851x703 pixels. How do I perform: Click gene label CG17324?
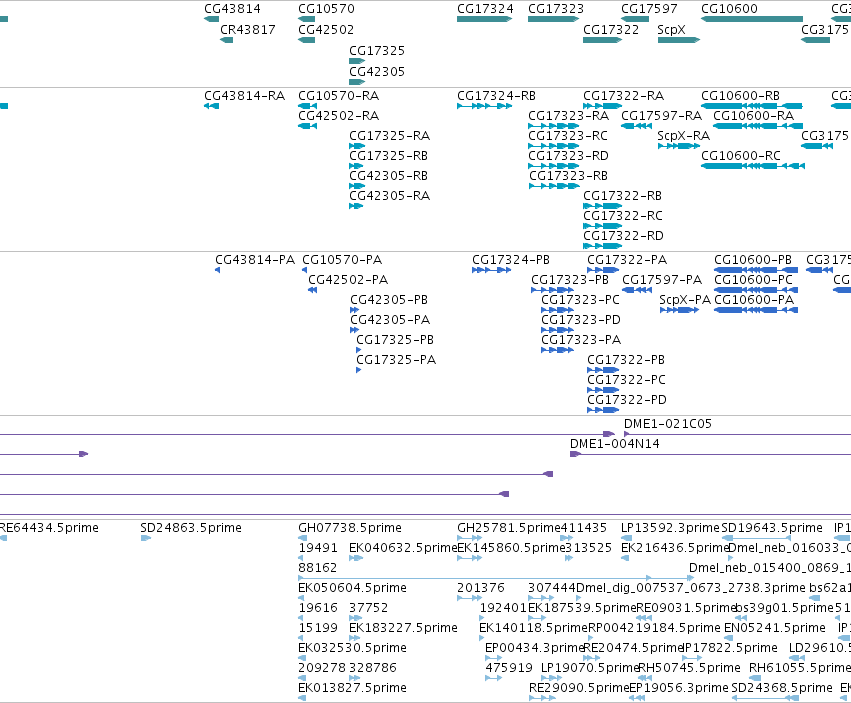click(x=485, y=9)
